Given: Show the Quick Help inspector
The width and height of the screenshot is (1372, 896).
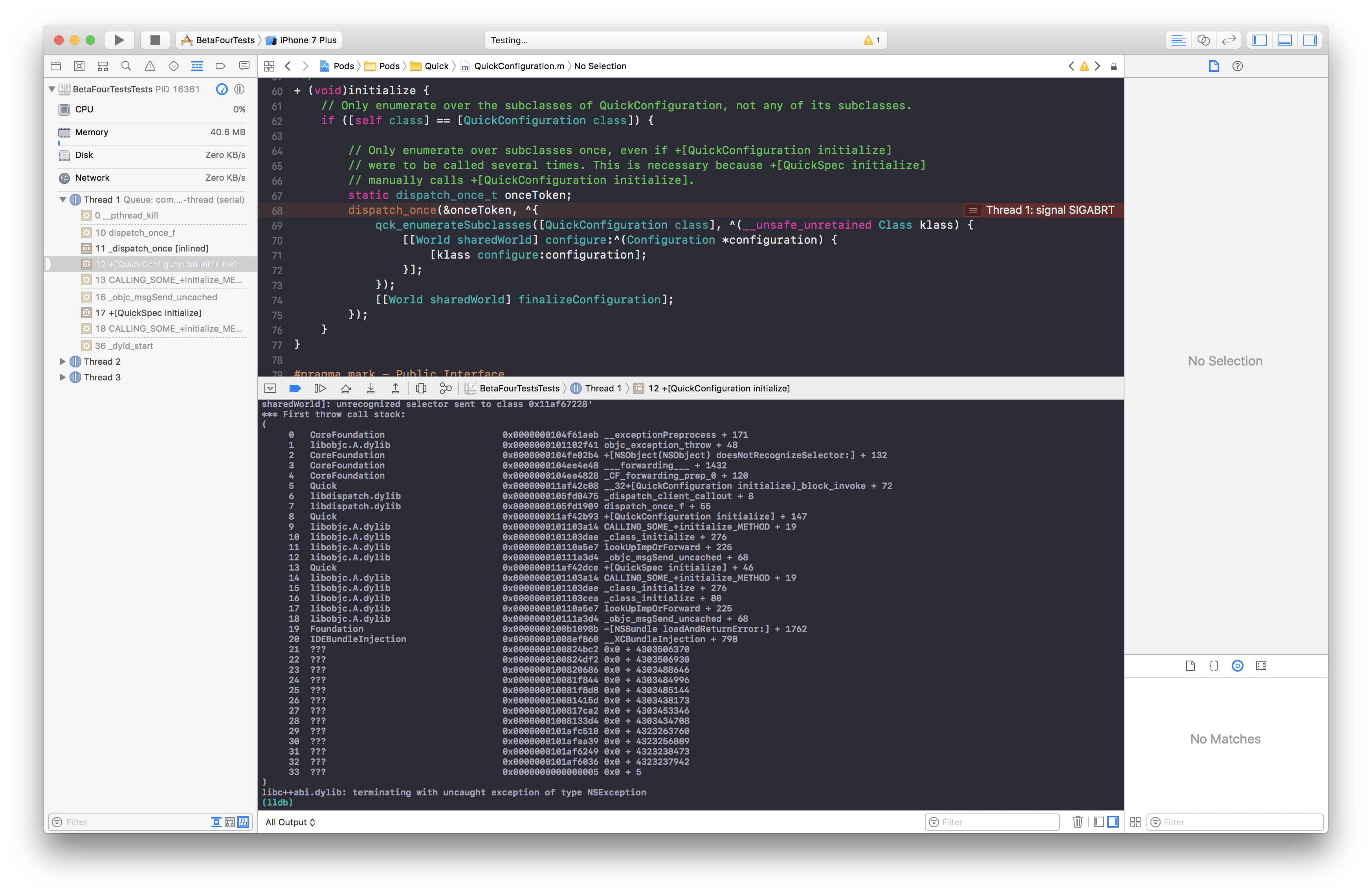Looking at the screenshot, I should point(1237,66).
